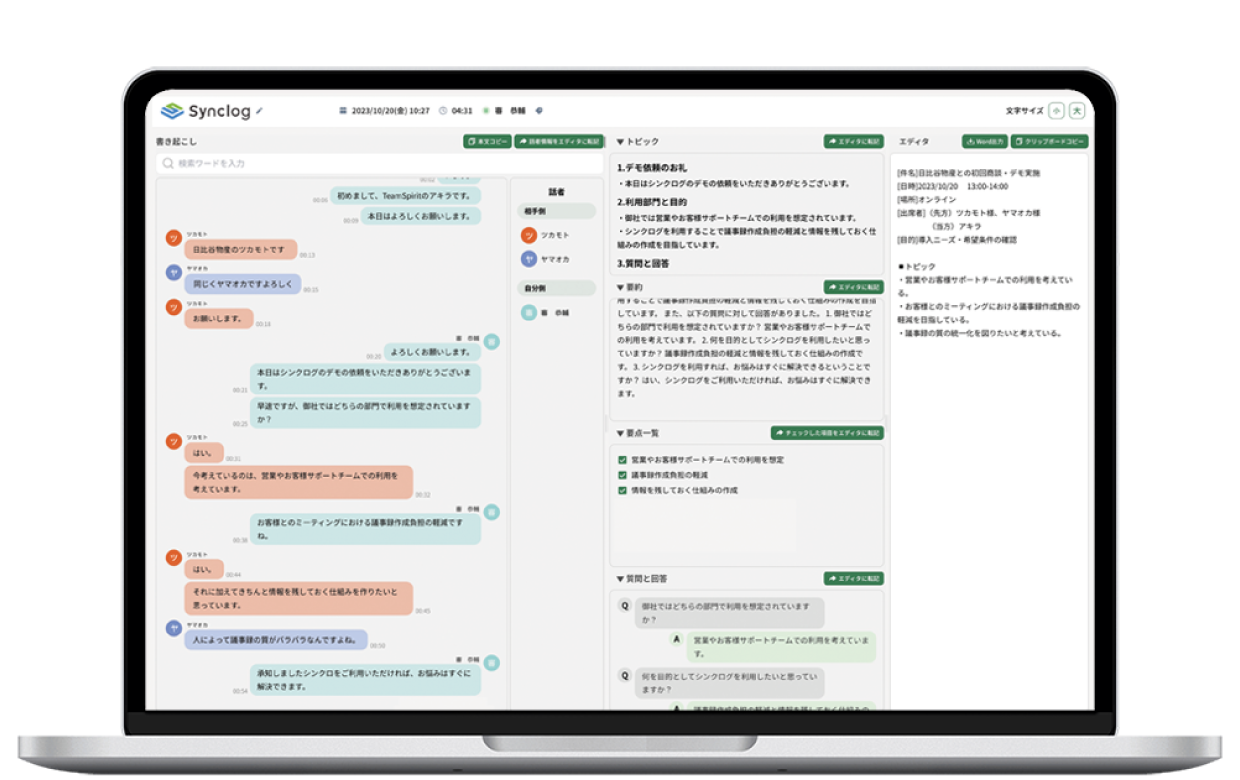
Task: Toggle the 情報を残しておく仕組みの作成 checkbox
Action: [x=623, y=491]
